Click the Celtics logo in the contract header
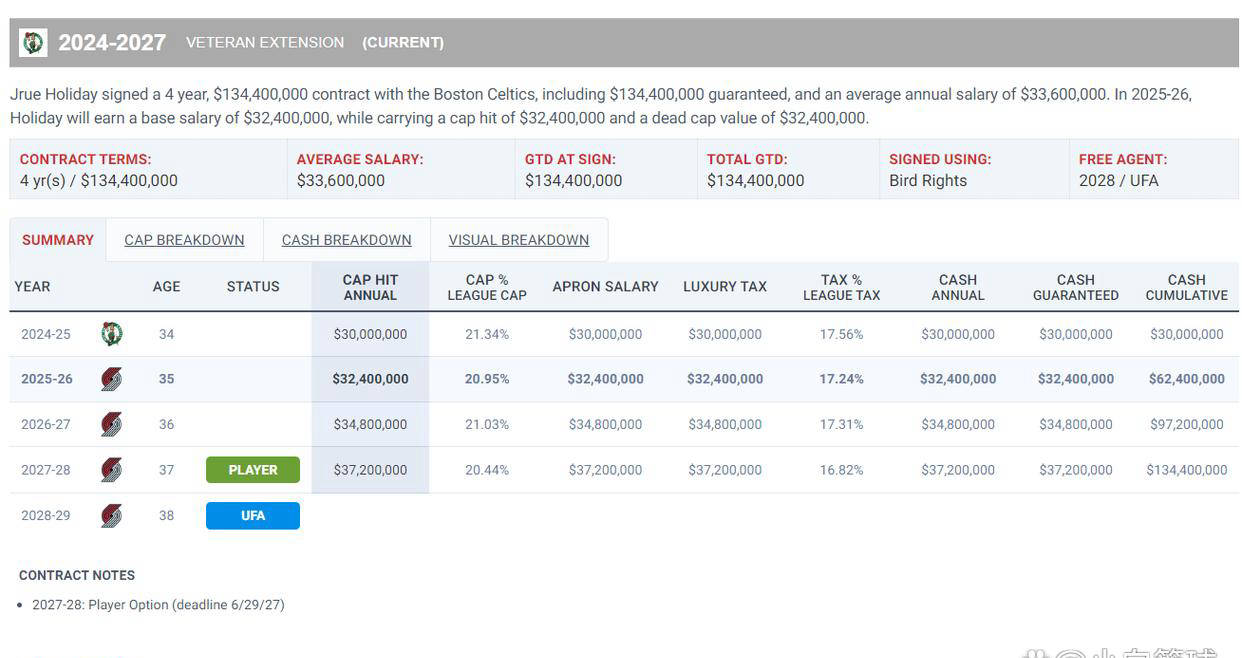The width and height of the screenshot is (1242, 658). (x=34, y=42)
